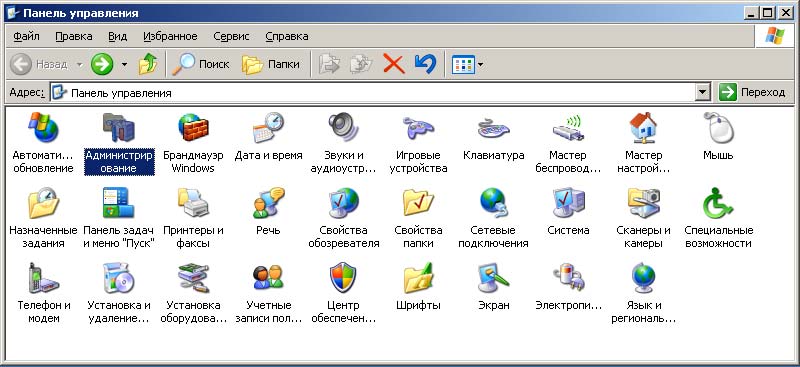Viewport: 800px width, 367px height.
Task: Open the Дата и время icon
Action: click(x=268, y=128)
